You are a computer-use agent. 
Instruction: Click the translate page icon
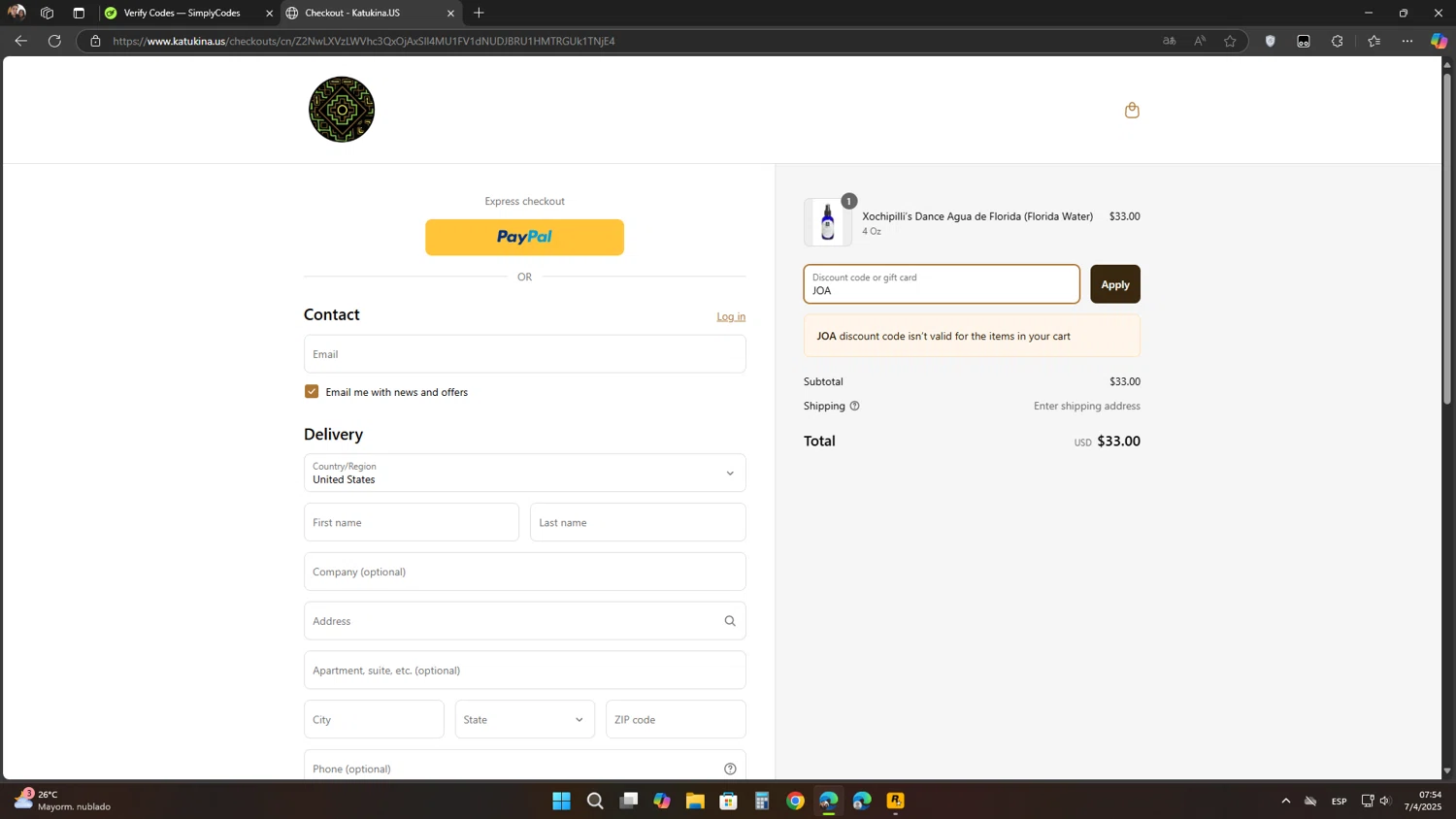pos(1170,41)
